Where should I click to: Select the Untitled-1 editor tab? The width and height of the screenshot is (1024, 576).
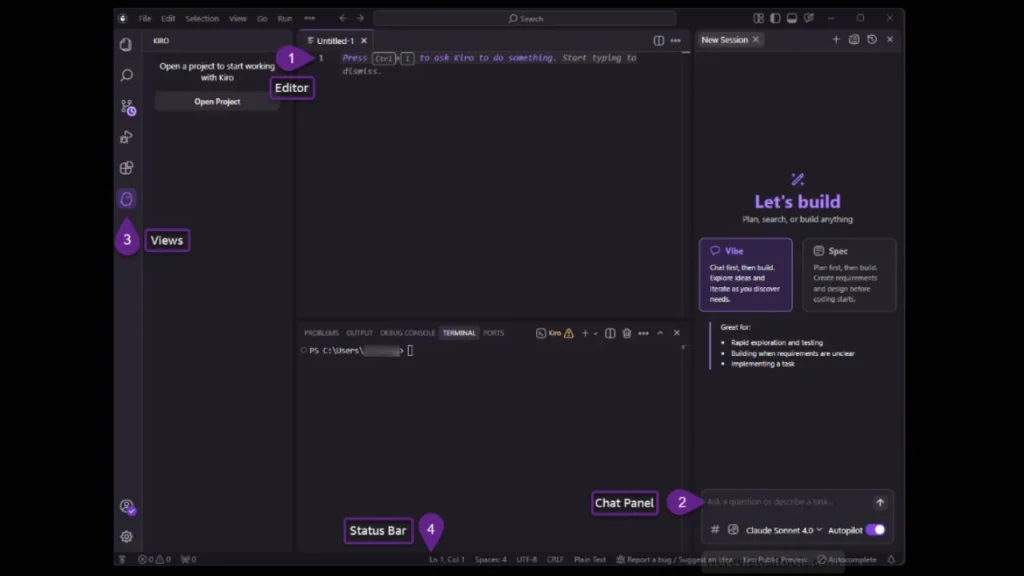(x=336, y=40)
